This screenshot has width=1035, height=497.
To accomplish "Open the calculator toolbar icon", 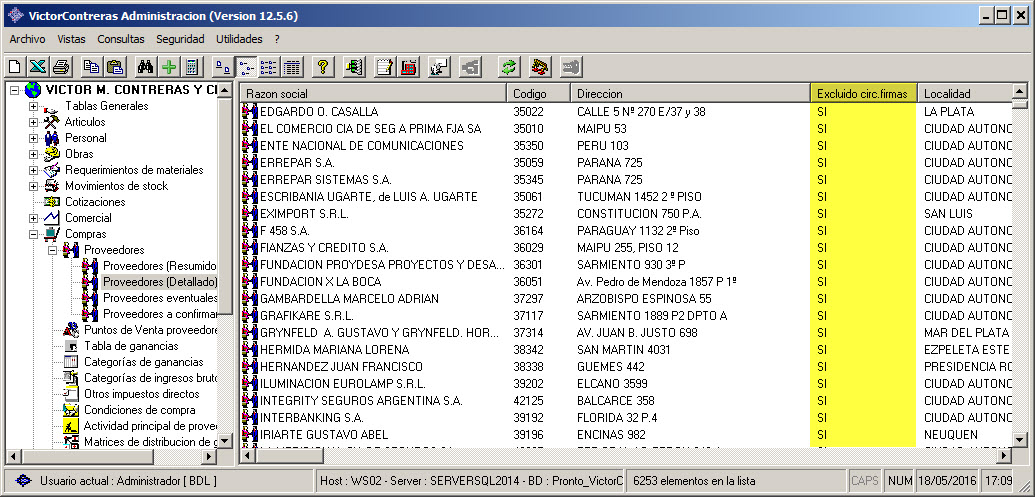I will (x=191, y=67).
